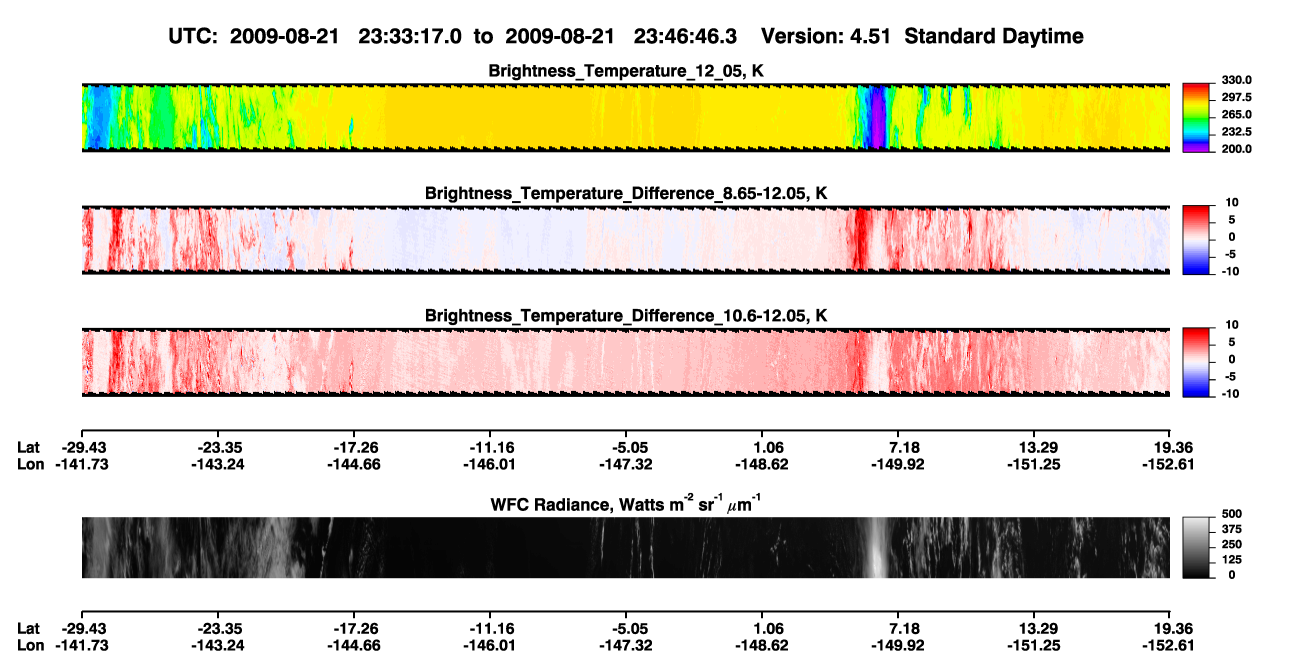The image size is (1300, 667).
Task: Click 'Version: 4.51' in the header
Action: [826, 36]
